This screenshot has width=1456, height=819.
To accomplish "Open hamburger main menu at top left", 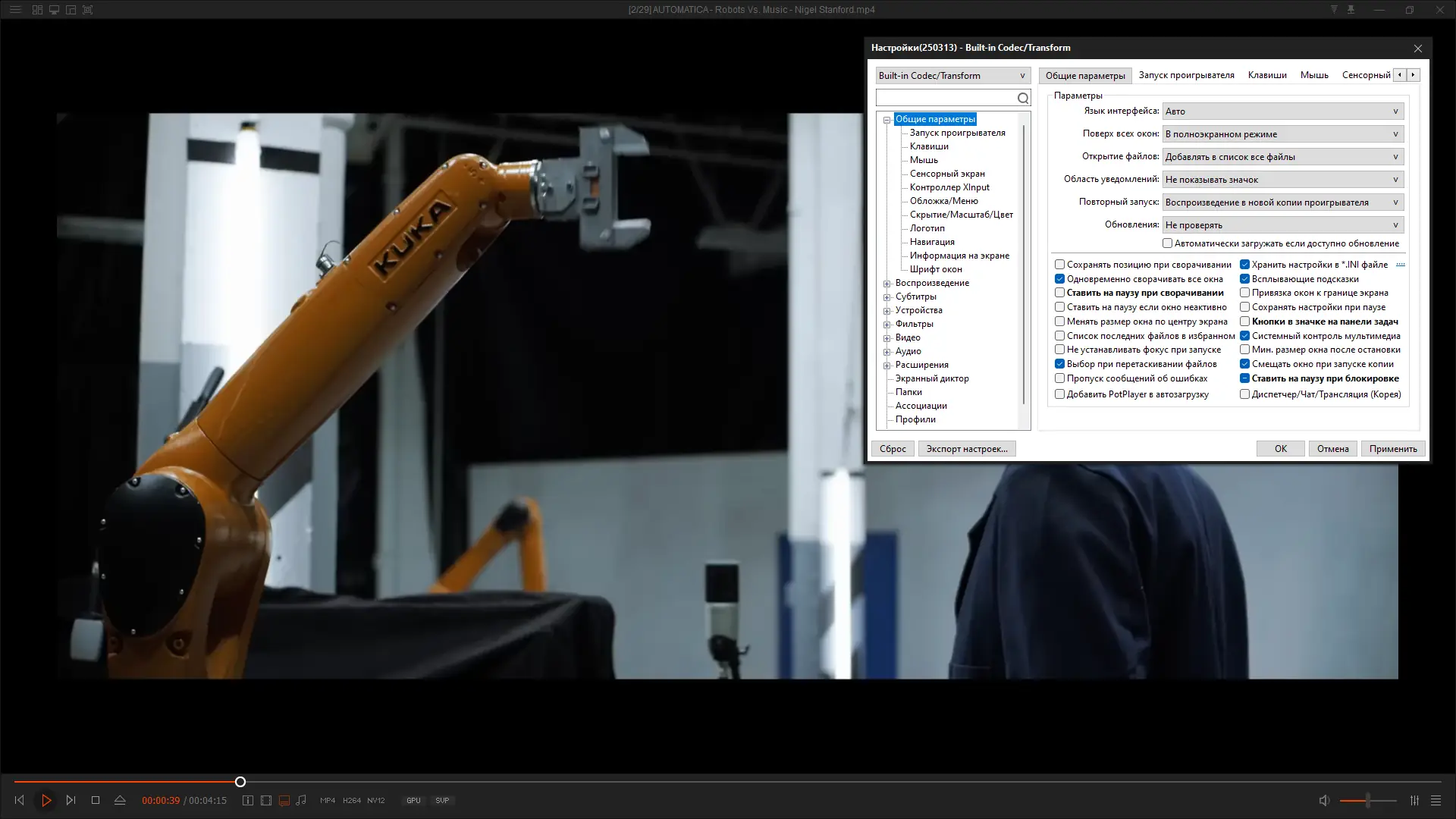I will pos(15,10).
